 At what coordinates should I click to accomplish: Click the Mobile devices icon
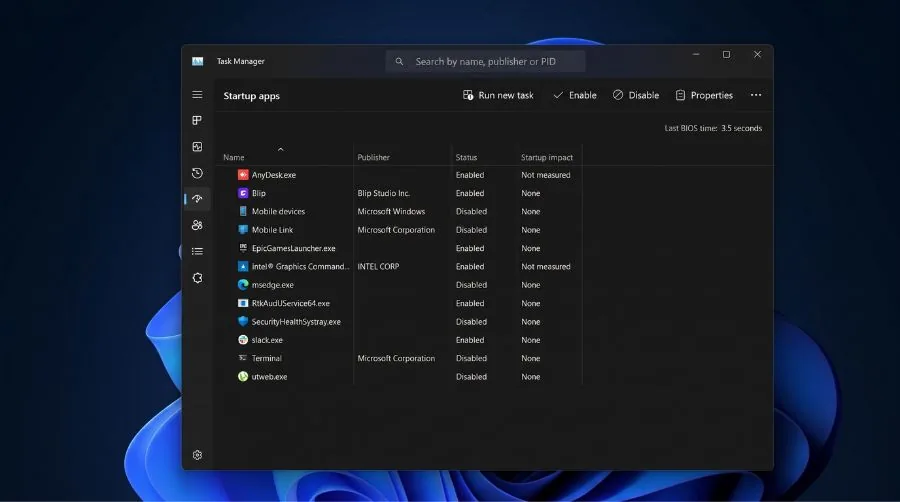[243, 211]
